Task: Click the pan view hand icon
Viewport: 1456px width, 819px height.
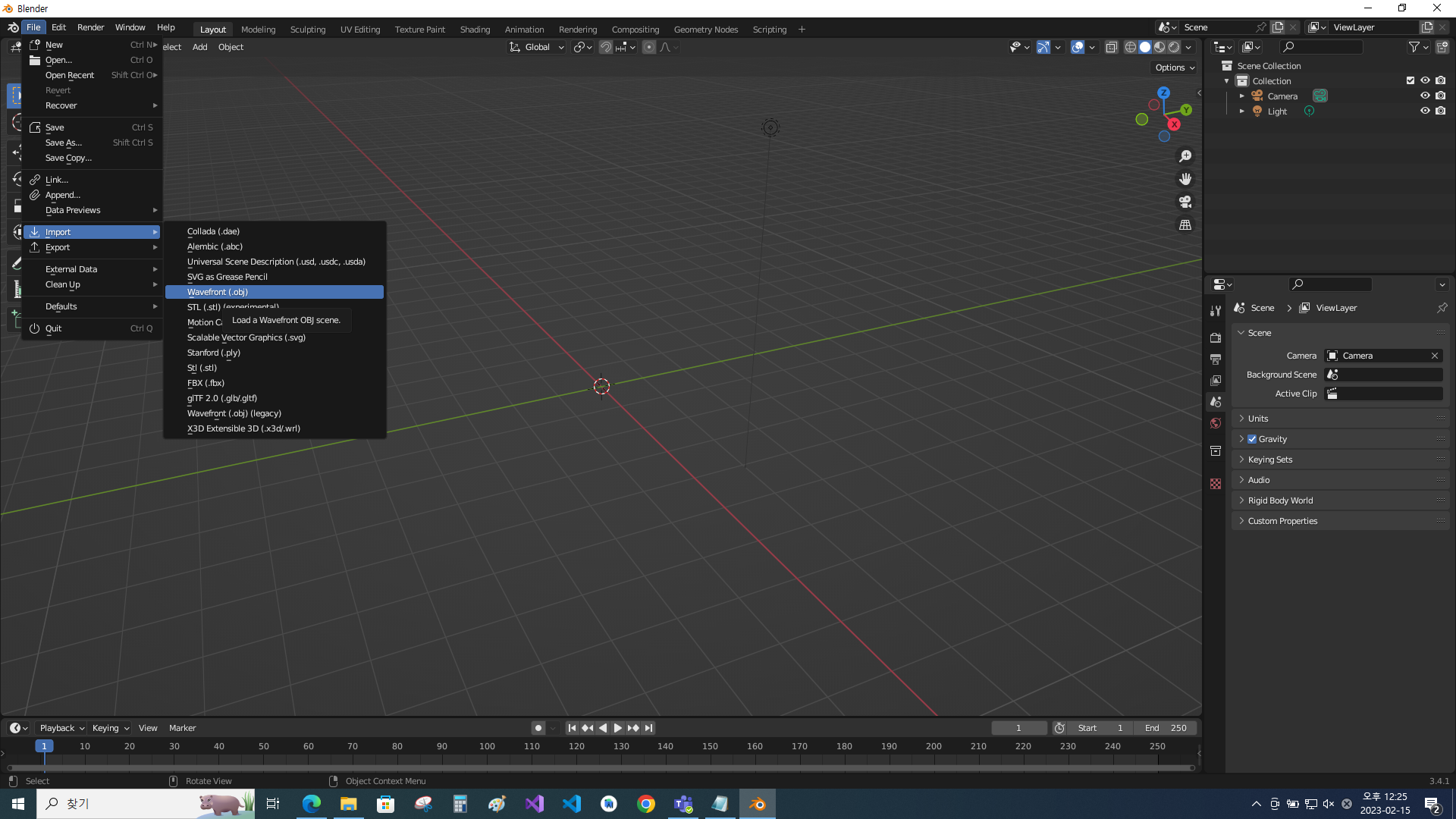Action: (x=1185, y=179)
